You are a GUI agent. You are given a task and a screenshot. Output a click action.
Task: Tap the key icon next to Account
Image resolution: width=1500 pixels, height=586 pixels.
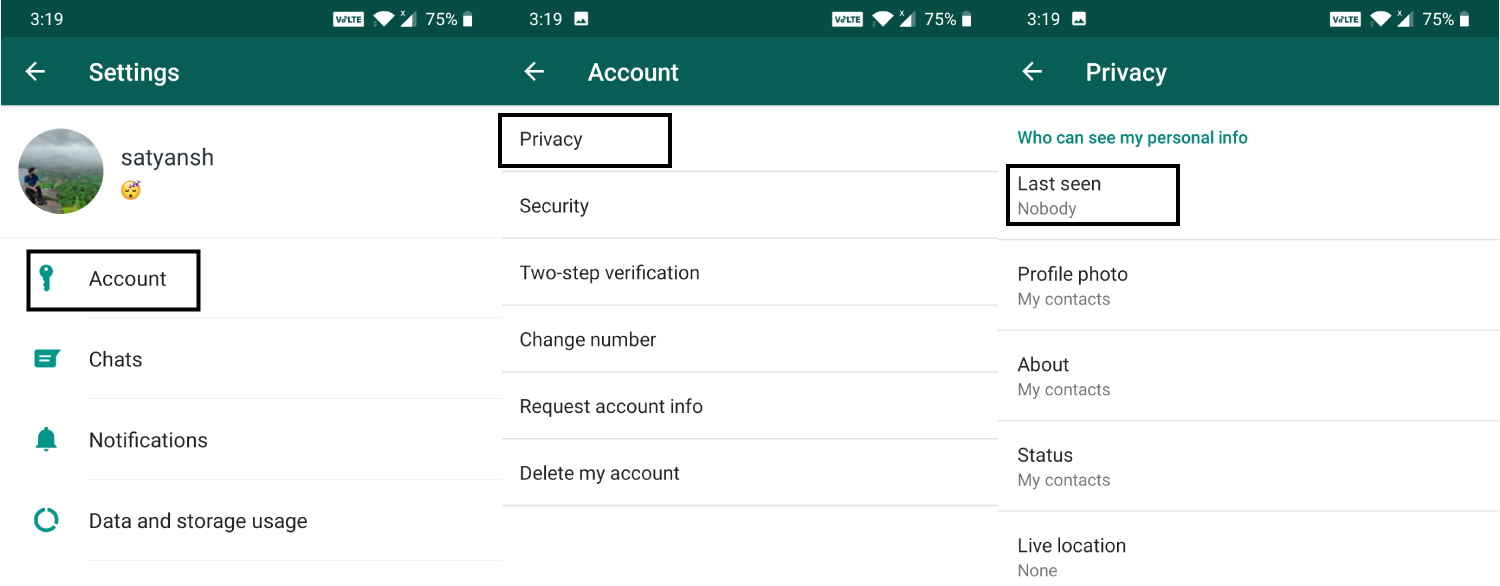click(45, 278)
